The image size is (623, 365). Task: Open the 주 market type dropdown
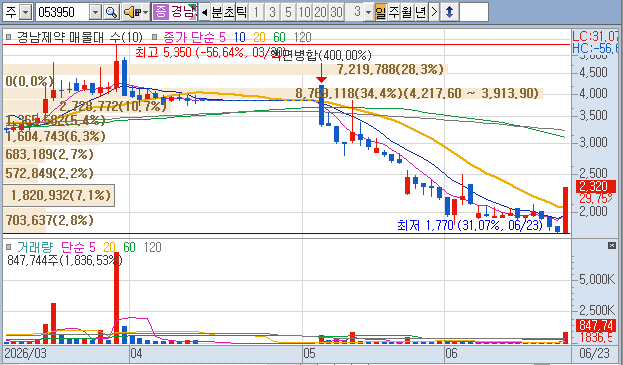click(25, 12)
